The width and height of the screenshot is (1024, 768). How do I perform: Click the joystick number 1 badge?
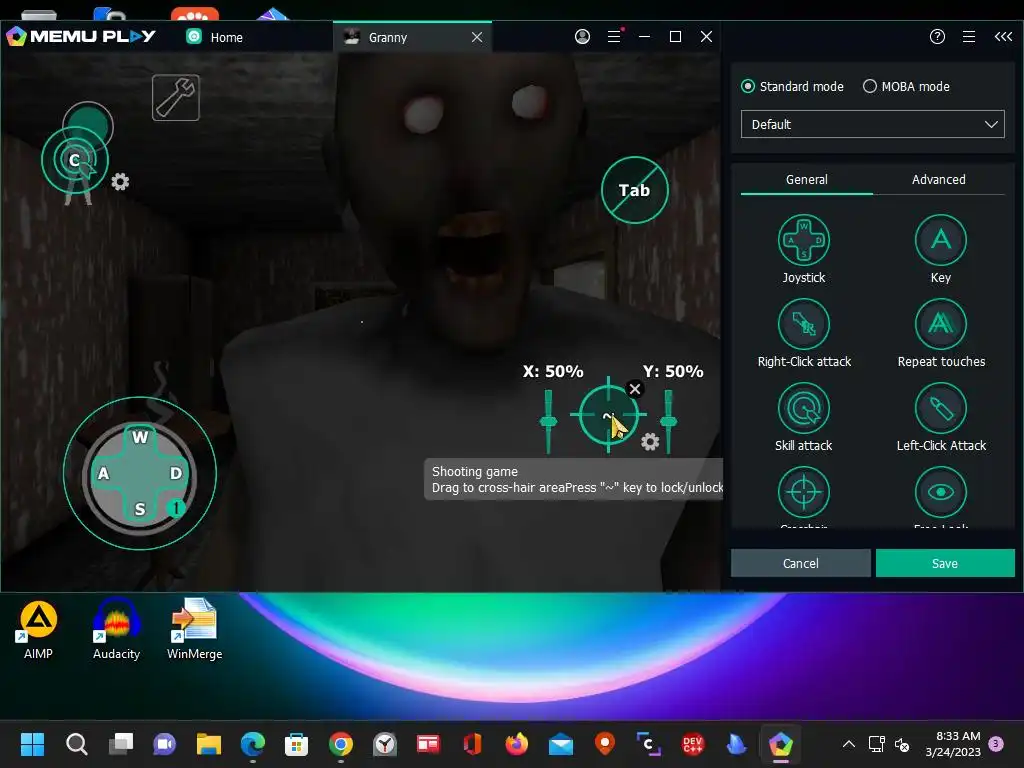pos(176,507)
